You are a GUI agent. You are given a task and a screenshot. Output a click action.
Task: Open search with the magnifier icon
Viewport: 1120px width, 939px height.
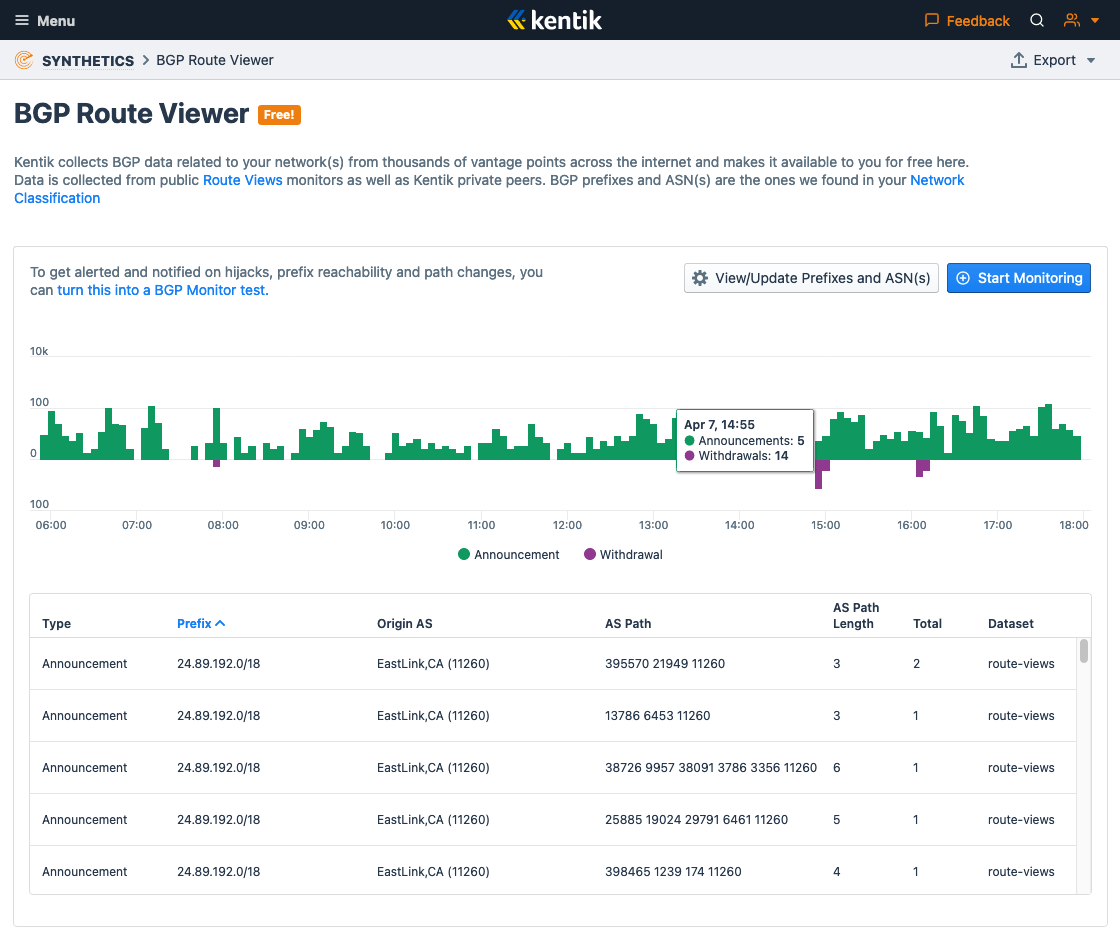[x=1037, y=20]
